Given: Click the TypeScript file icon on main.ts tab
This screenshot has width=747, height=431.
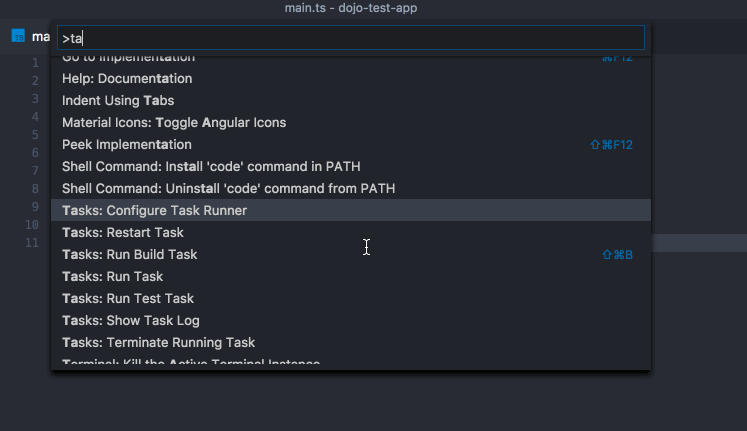Looking at the screenshot, I should pos(18,36).
